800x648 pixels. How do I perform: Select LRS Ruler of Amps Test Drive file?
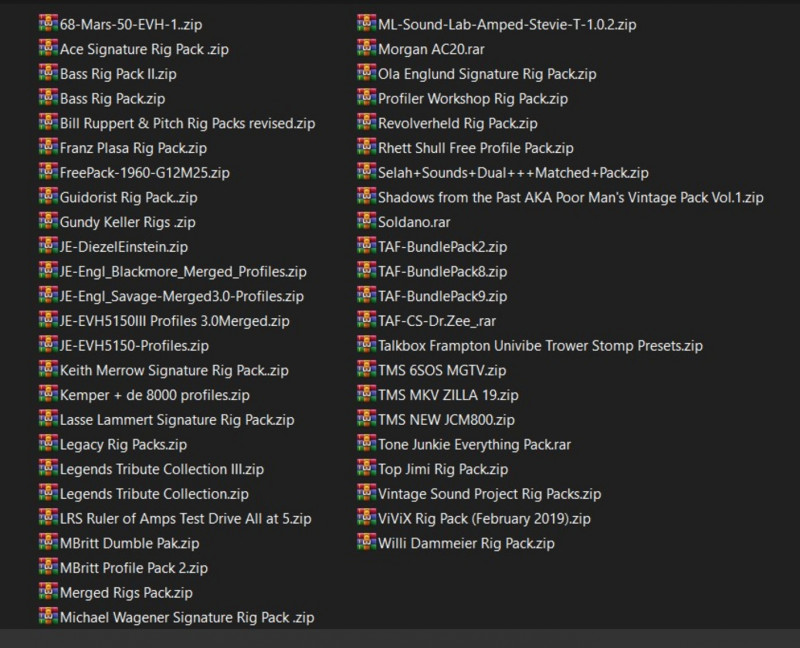(x=185, y=518)
